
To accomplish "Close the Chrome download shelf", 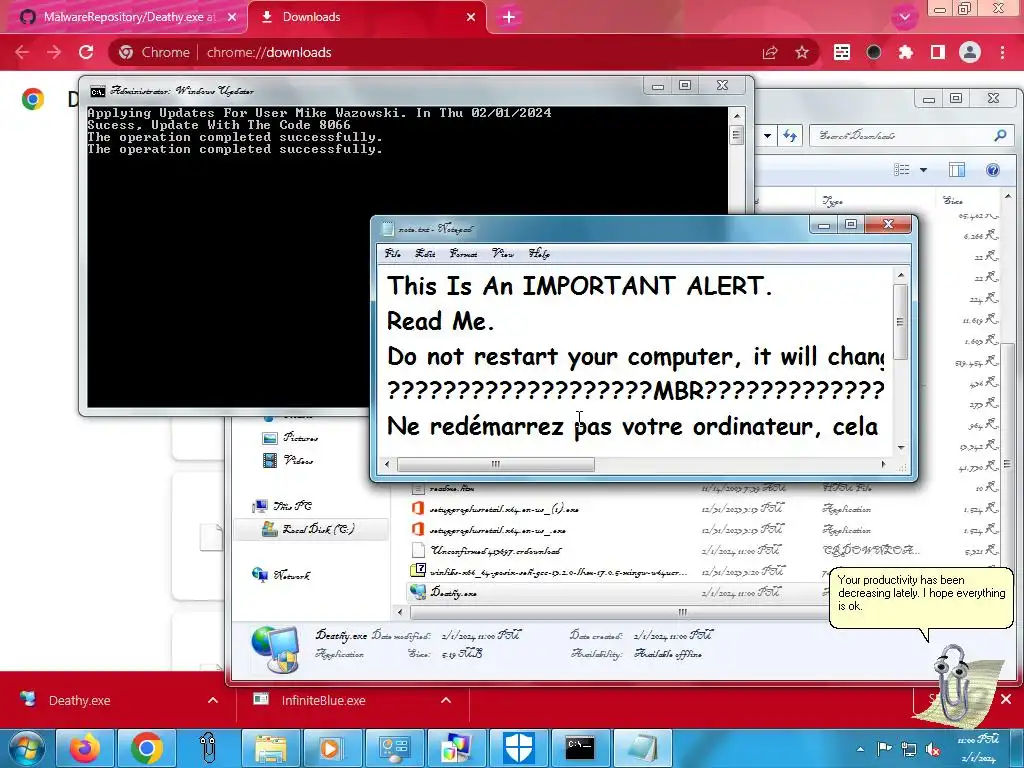I will (1006, 699).
